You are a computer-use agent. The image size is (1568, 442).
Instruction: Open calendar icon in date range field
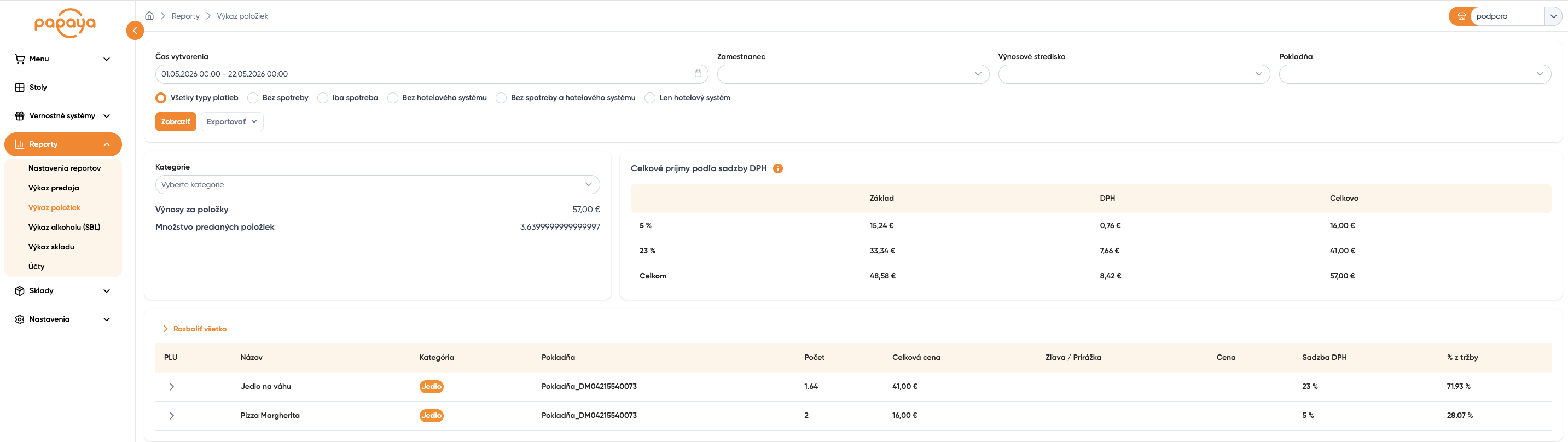[x=698, y=74]
